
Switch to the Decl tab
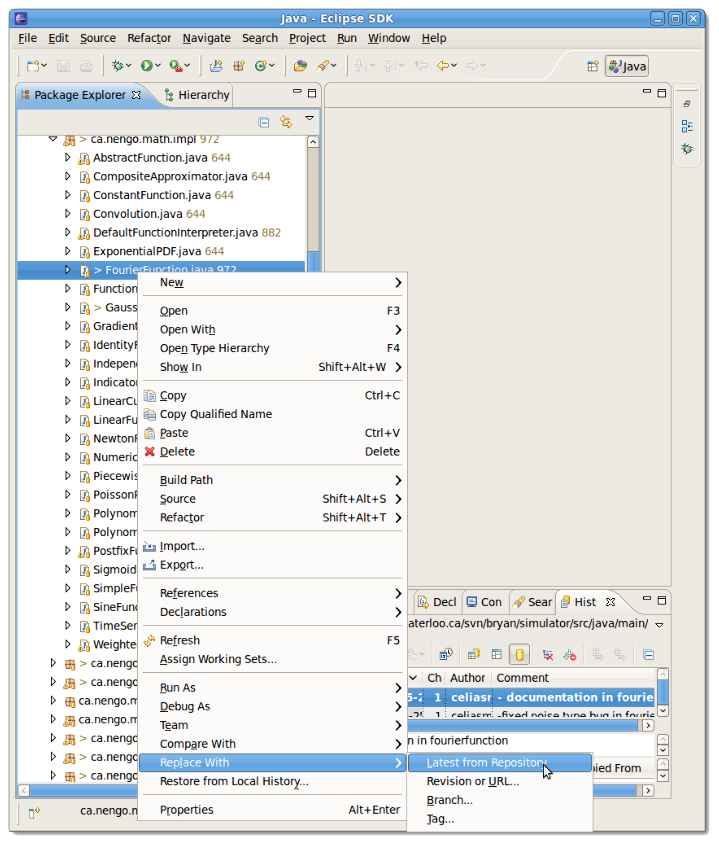tap(437, 602)
